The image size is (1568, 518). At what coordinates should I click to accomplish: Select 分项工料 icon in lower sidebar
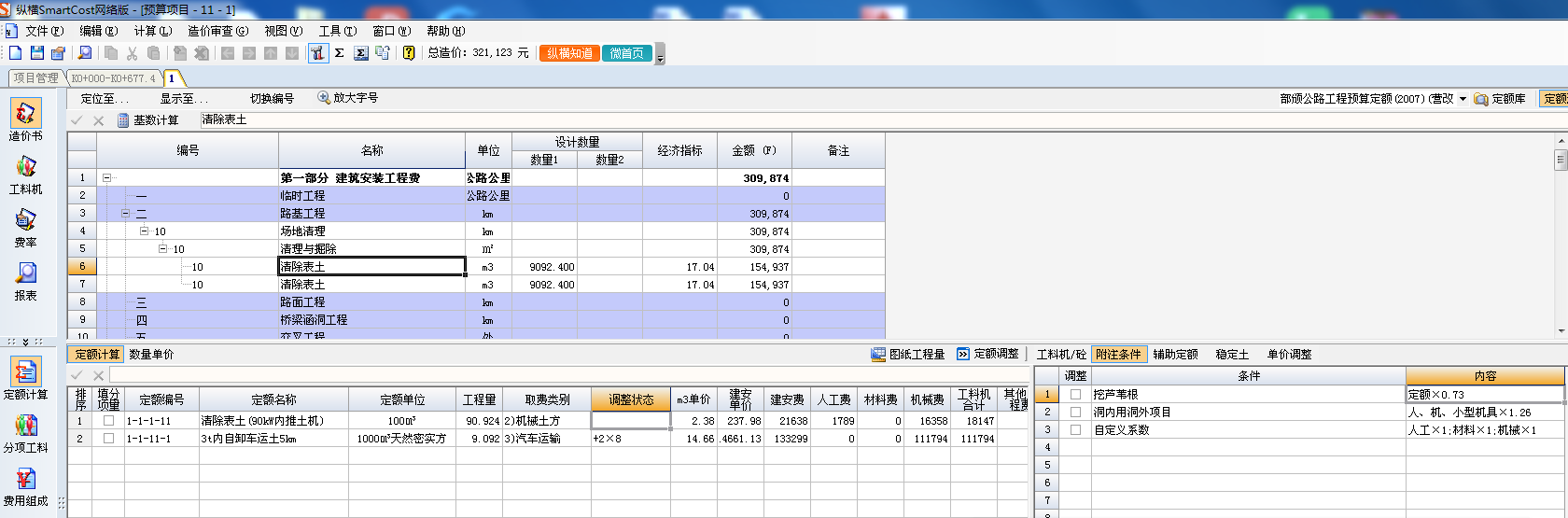point(25,433)
